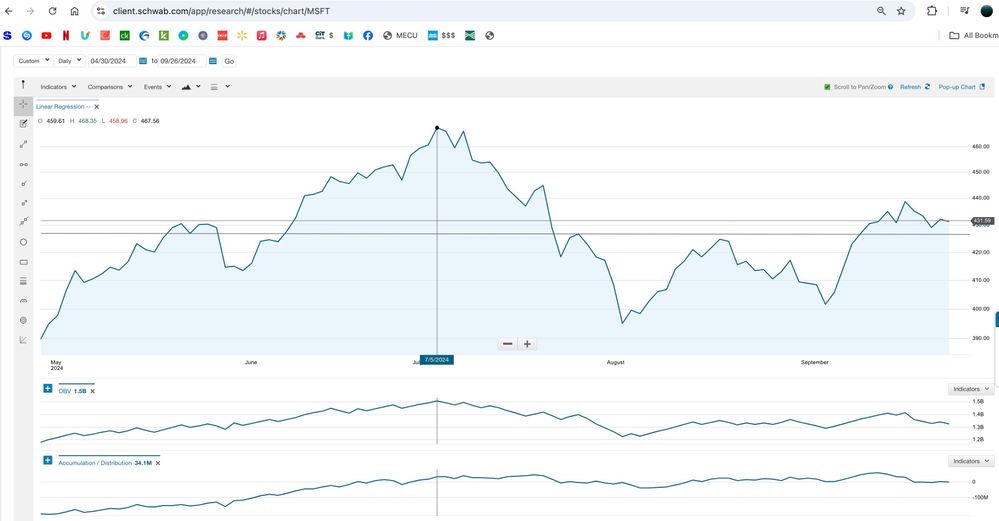The height and width of the screenshot is (521, 999).
Task: Zoom in the chart with plus button
Action: coord(528,344)
